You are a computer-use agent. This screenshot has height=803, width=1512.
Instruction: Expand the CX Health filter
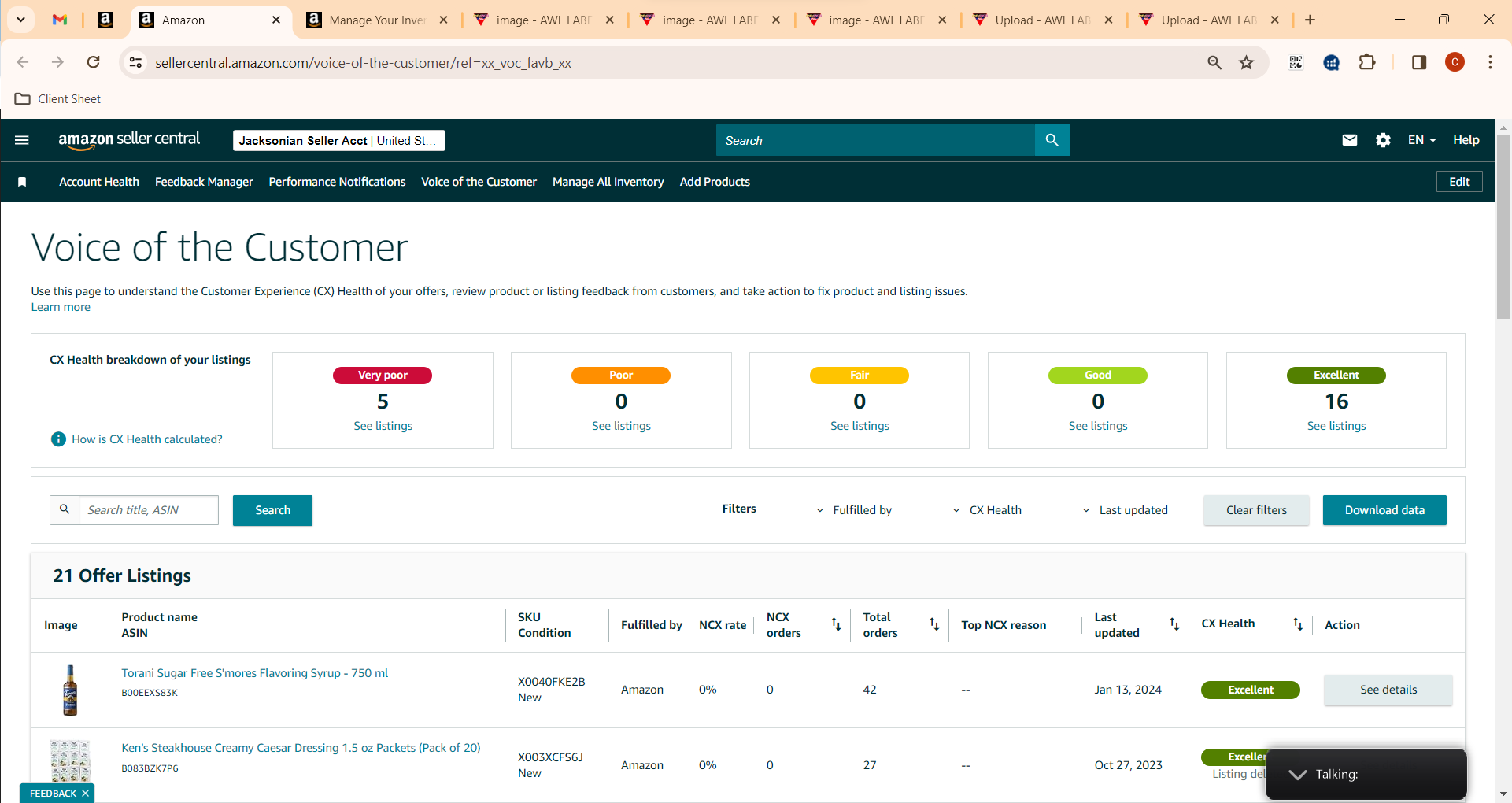pyautogui.click(x=986, y=510)
